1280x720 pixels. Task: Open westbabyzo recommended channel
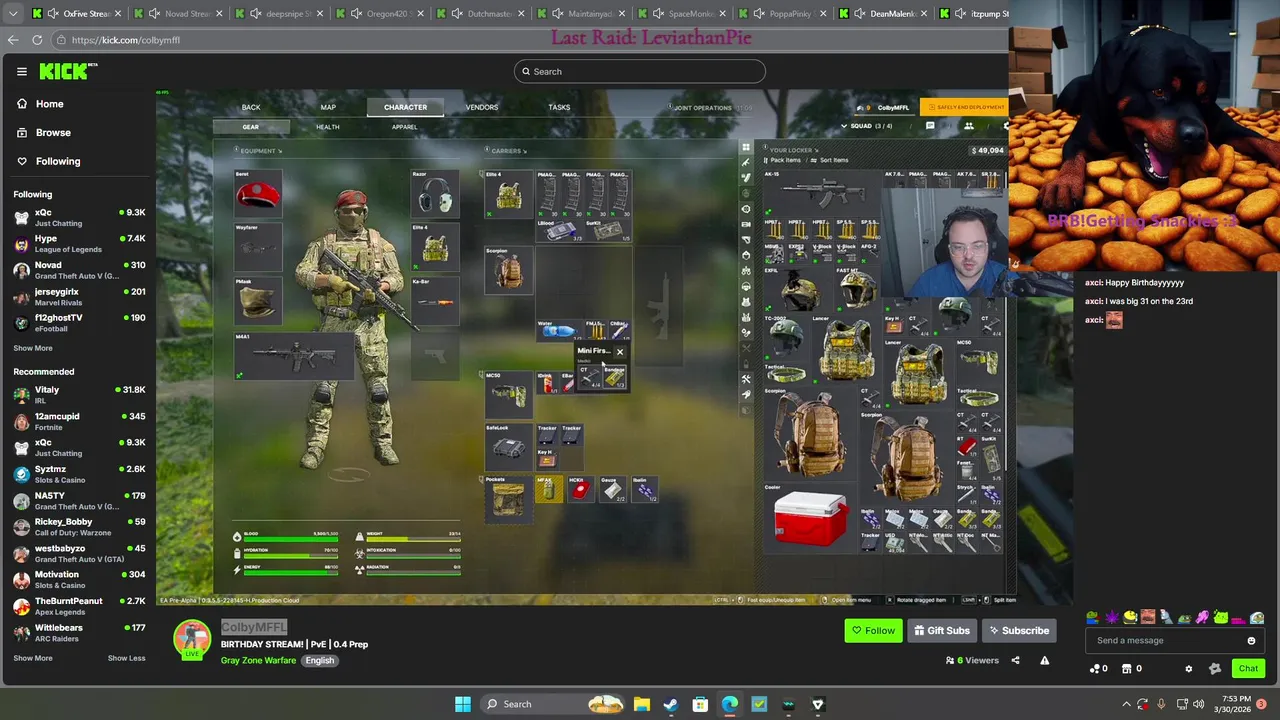coord(79,553)
